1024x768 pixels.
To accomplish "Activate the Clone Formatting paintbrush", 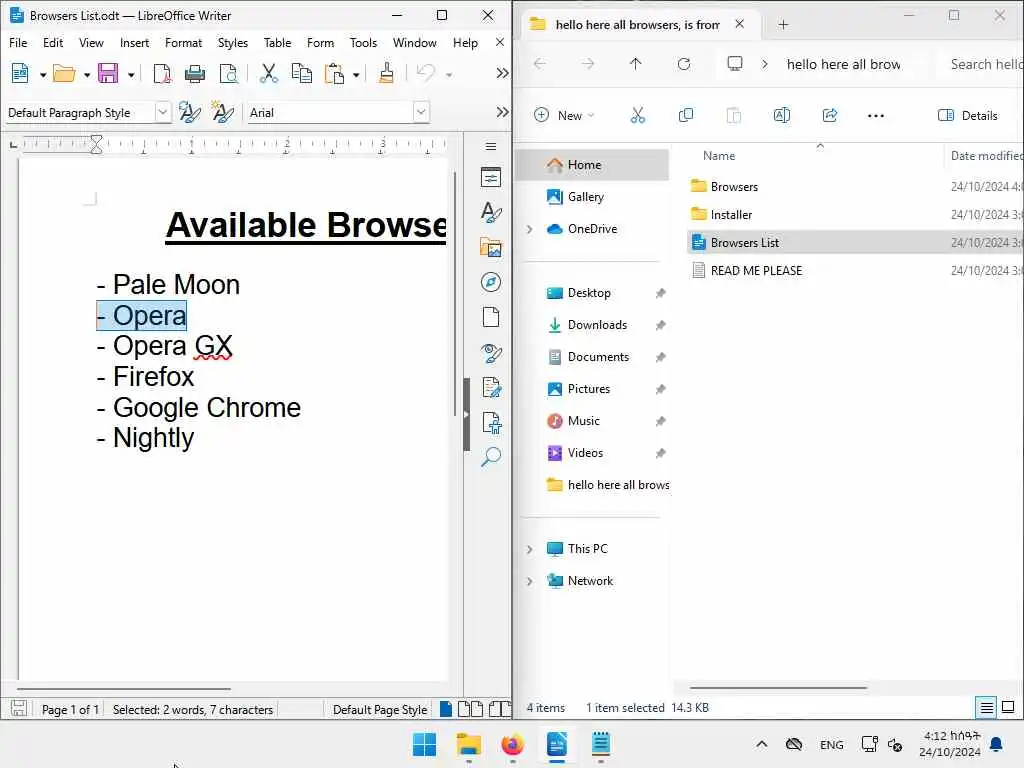I will pyautogui.click(x=387, y=74).
